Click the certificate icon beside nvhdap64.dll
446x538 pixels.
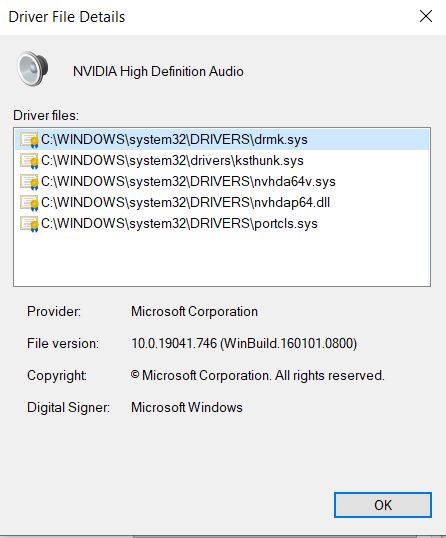(x=29, y=202)
